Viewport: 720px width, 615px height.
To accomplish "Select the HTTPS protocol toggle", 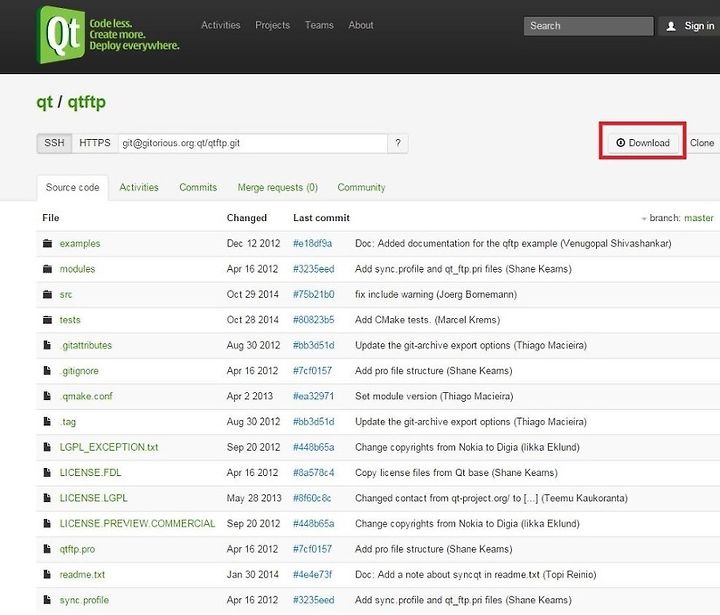I will coord(95,143).
